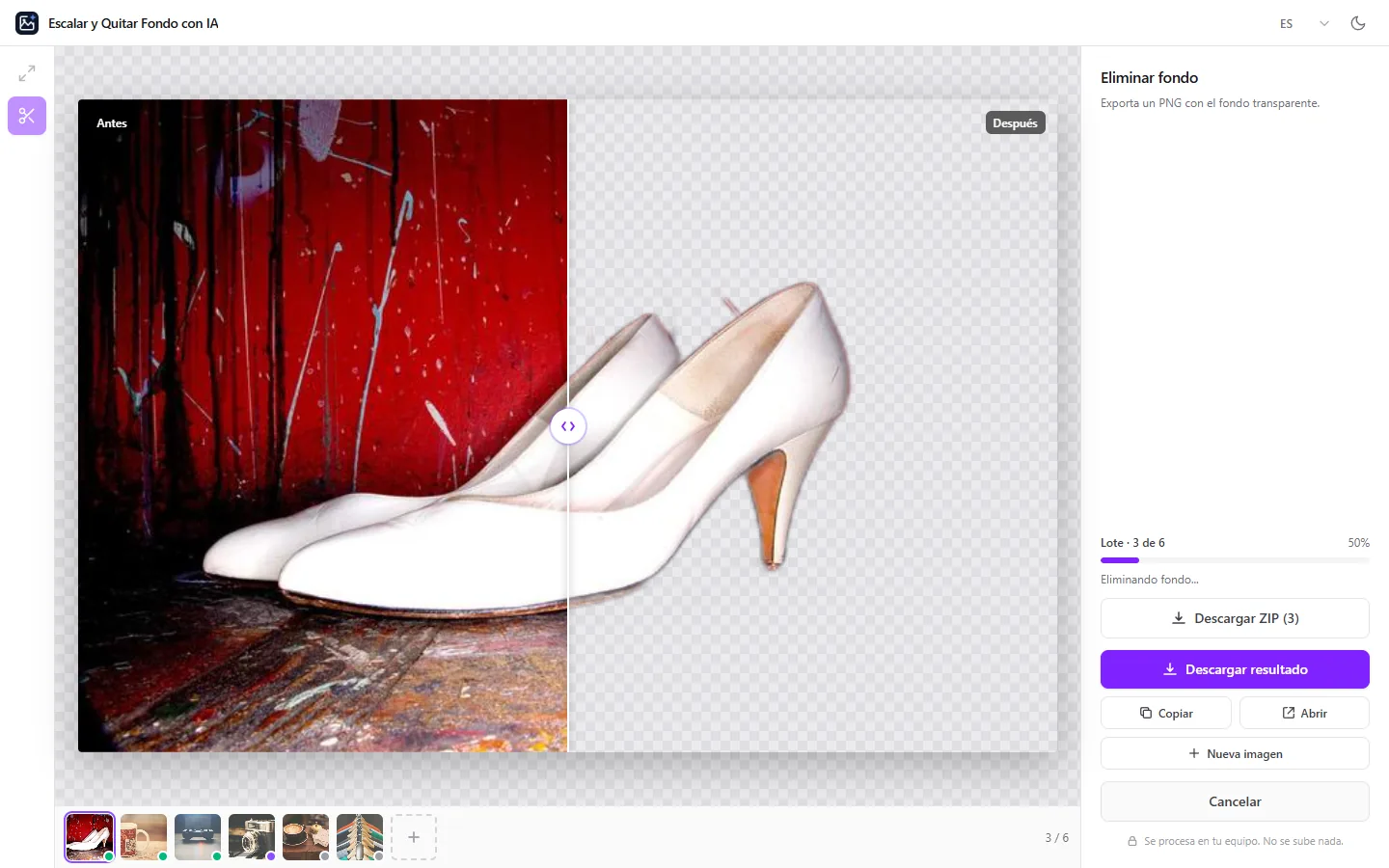1389x868 pixels.
Task: Toggle dark mode with moon icon
Action: pyautogui.click(x=1358, y=23)
